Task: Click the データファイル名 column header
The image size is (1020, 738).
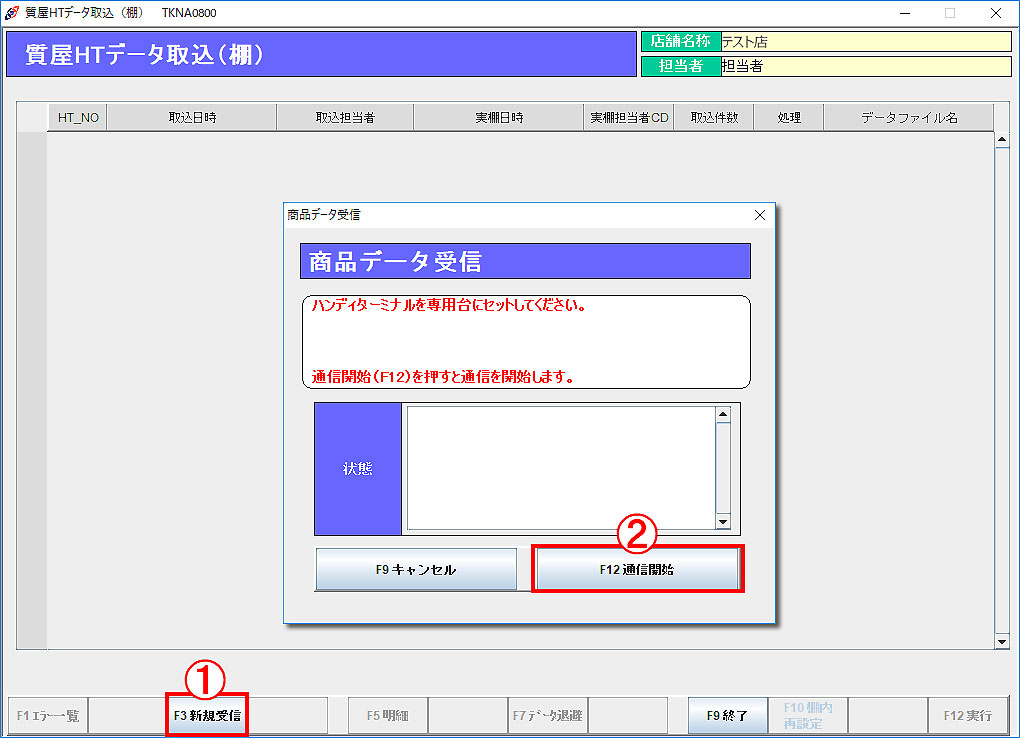Action: (x=909, y=118)
